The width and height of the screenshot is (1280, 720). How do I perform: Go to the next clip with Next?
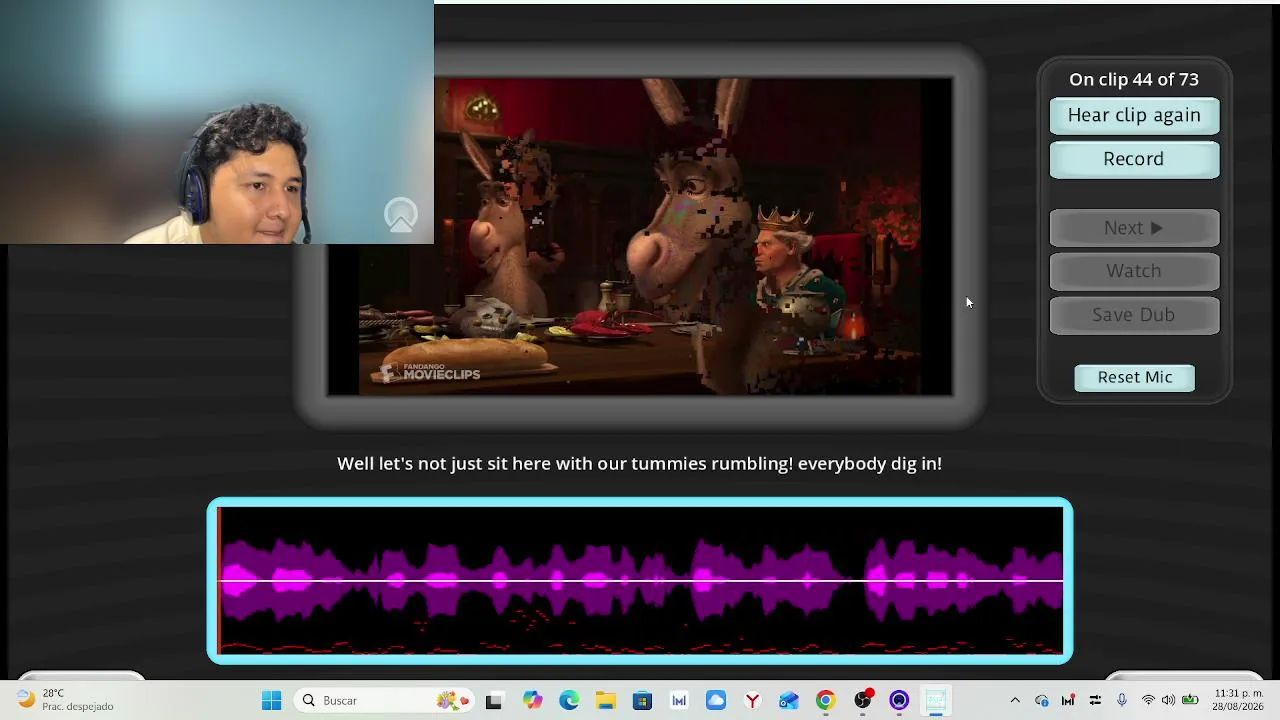1134,228
